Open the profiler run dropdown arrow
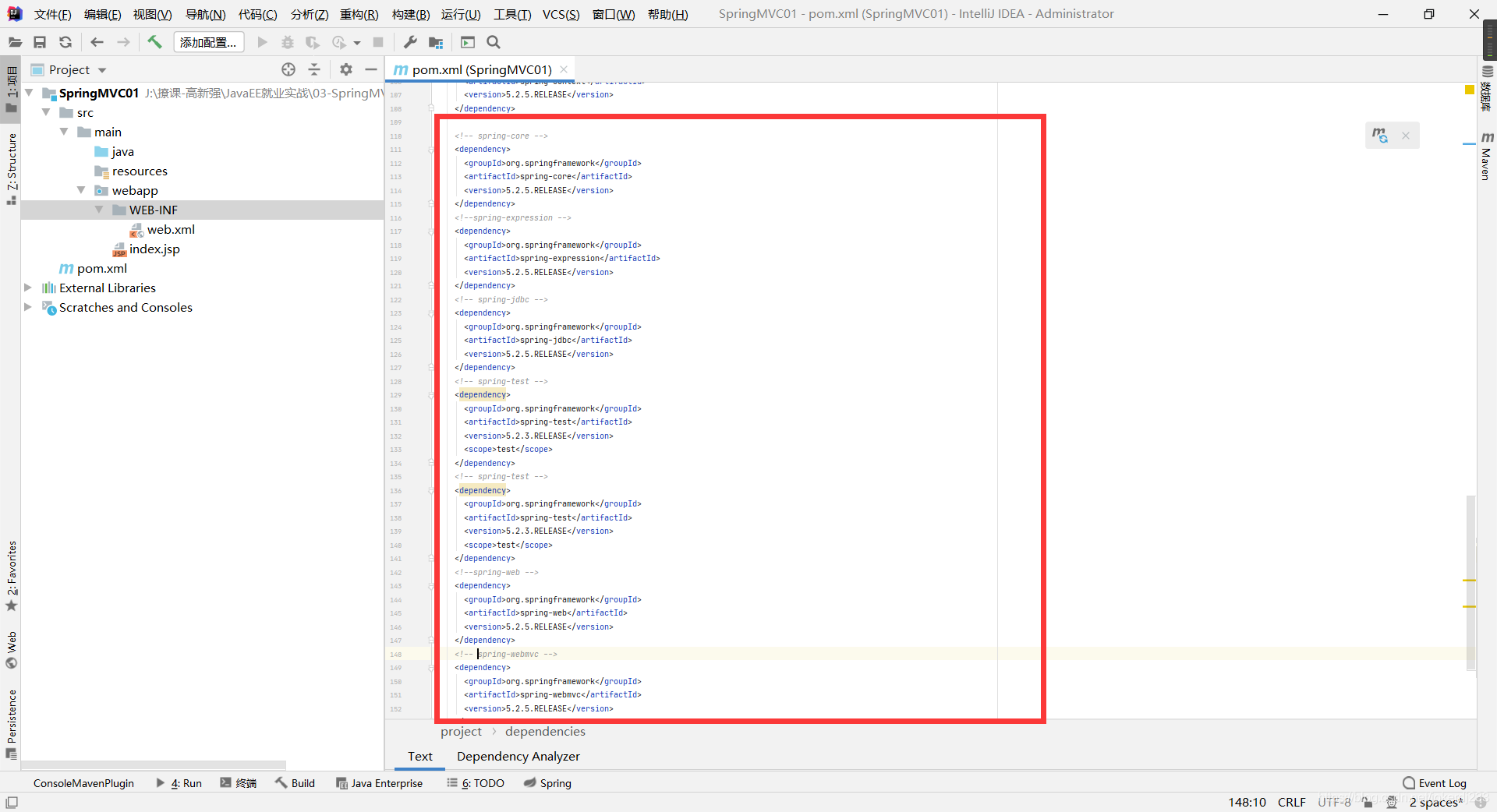This screenshot has width=1497, height=812. [x=357, y=43]
